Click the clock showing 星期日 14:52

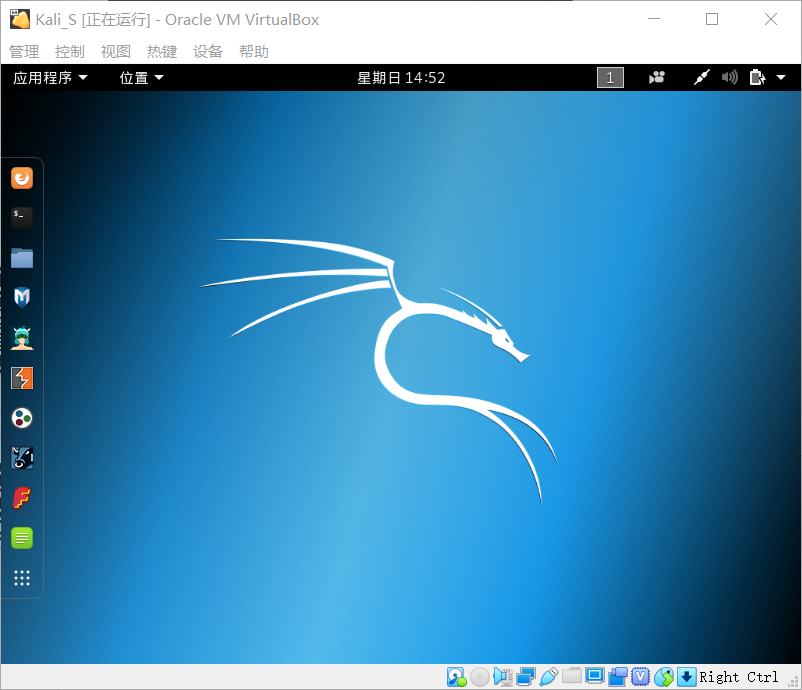click(x=401, y=77)
